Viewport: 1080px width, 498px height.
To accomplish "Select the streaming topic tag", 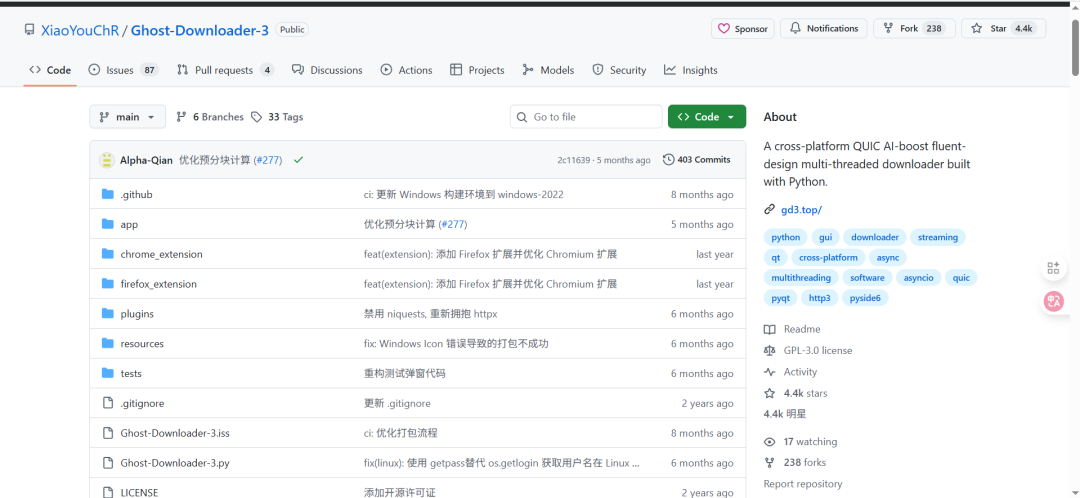I will (937, 237).
